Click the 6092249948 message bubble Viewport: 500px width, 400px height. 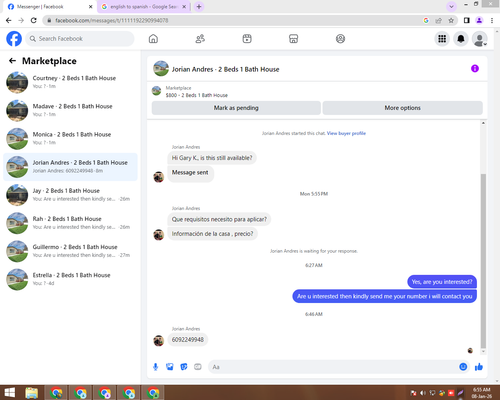coord(188,340)
